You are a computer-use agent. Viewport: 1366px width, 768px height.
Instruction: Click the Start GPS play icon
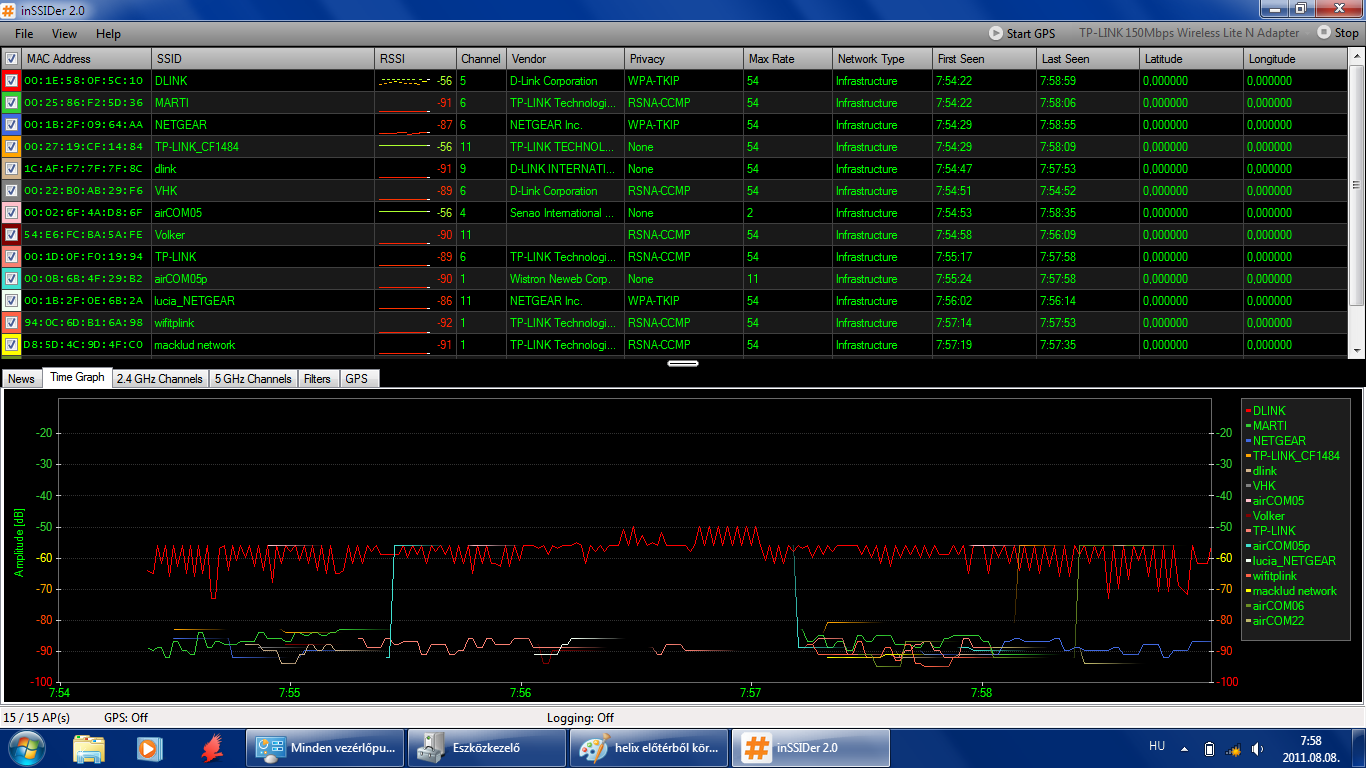(x=995, y=33)
